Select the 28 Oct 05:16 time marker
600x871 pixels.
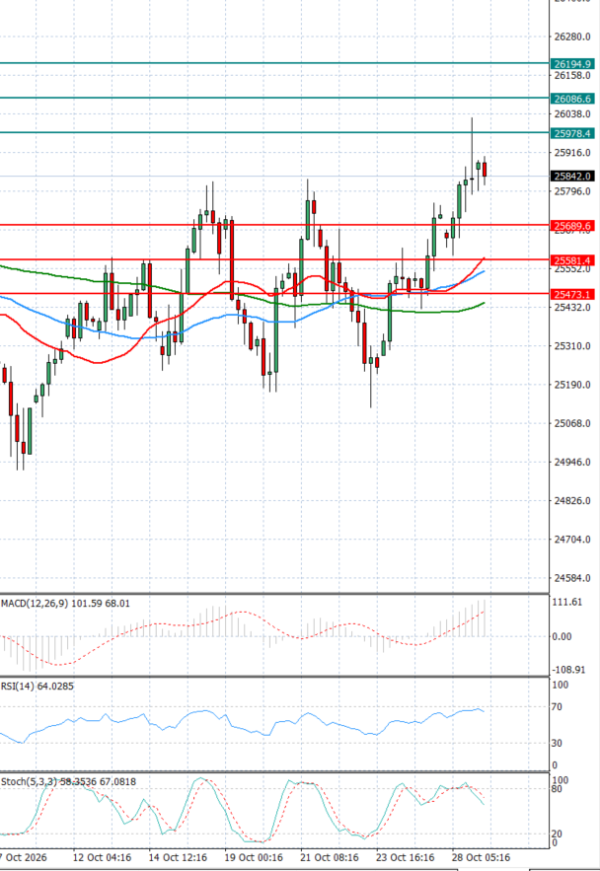click(x=481, y=857)
